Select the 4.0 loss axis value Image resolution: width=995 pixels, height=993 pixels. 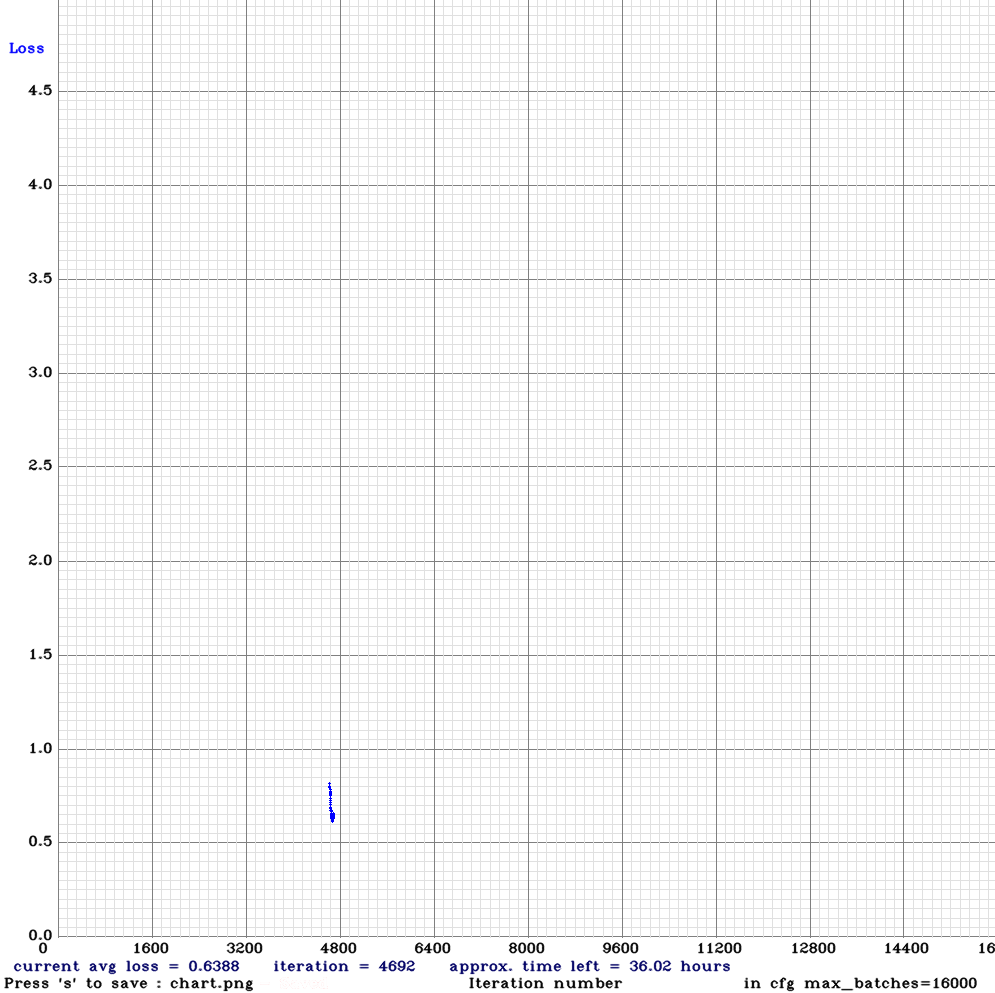tap(40, 185)
